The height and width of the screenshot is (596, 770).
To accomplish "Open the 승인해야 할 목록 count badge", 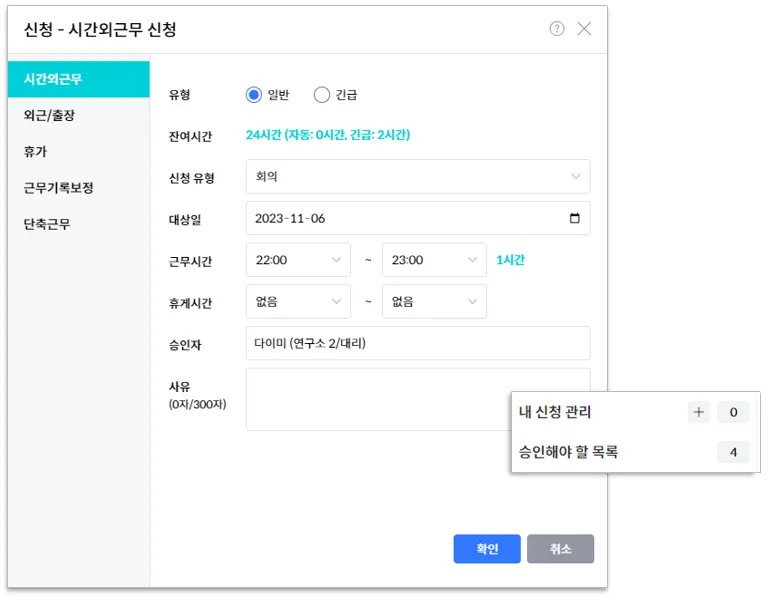I will pyautogui.click(x=733, y=452).
